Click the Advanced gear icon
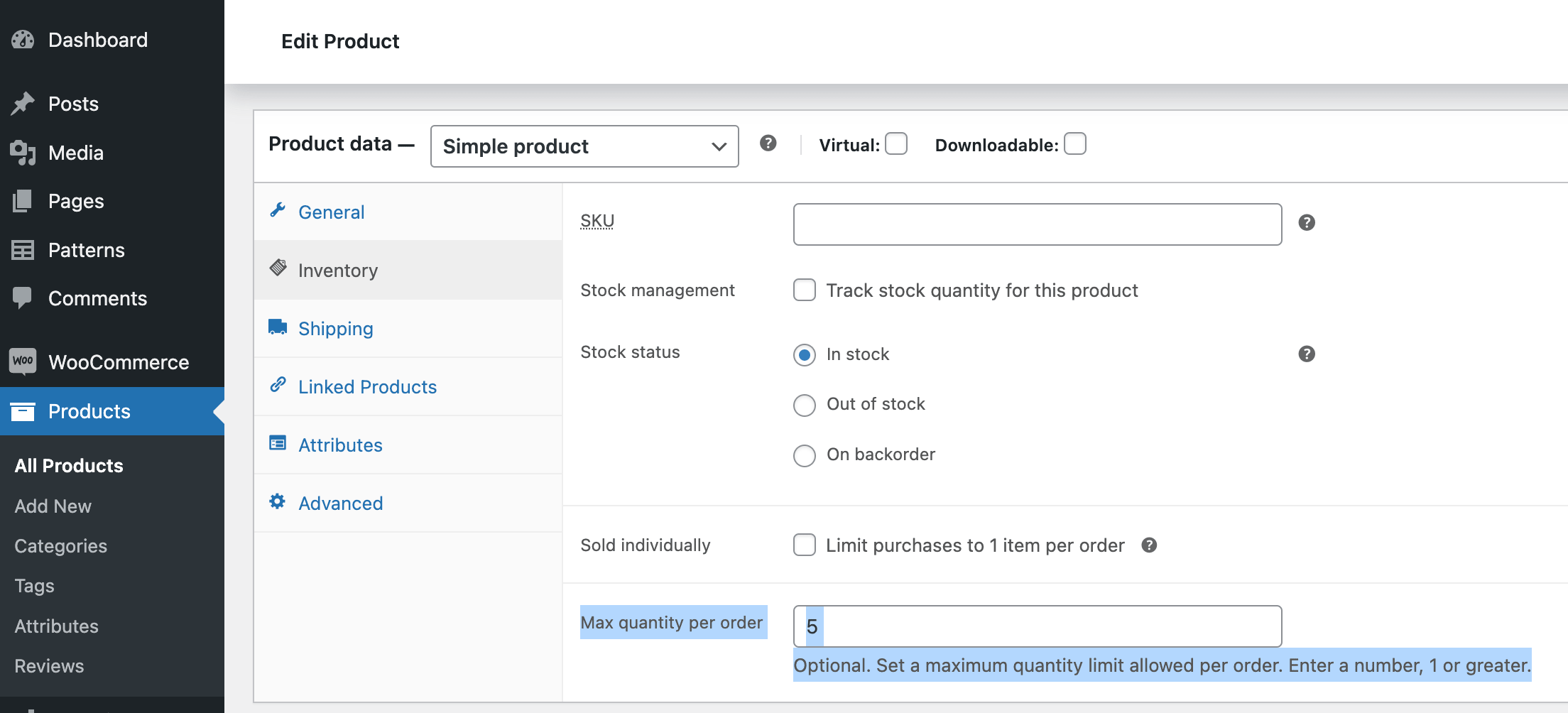1568x713 pixels. pyautogui.click(x=278, y=501)
